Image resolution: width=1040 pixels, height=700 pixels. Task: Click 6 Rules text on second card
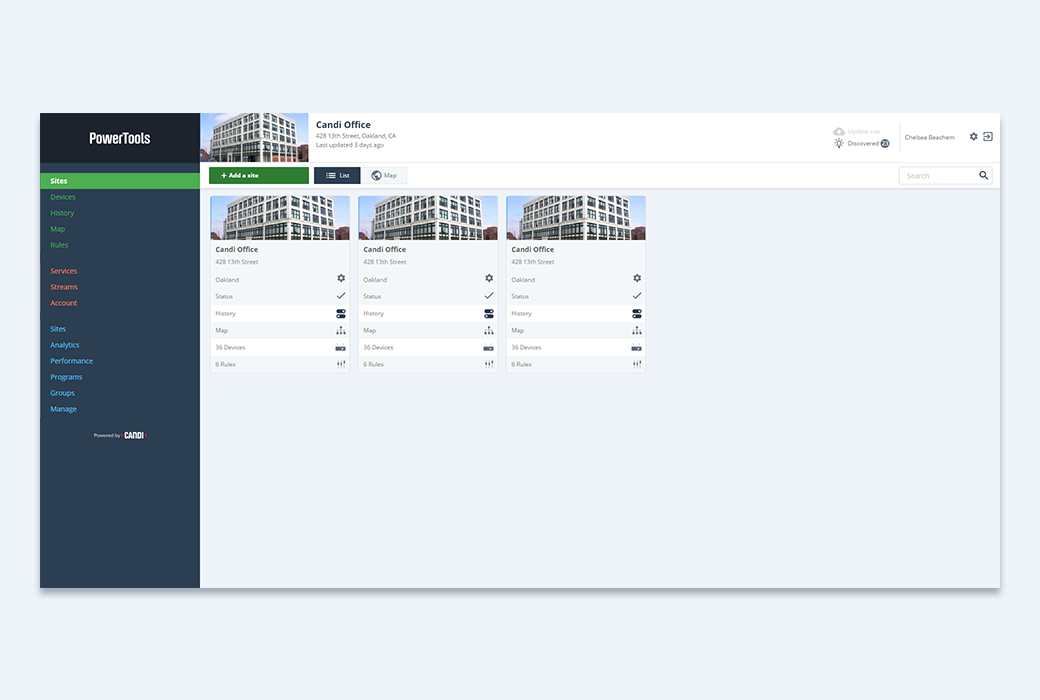click(373, 364)
